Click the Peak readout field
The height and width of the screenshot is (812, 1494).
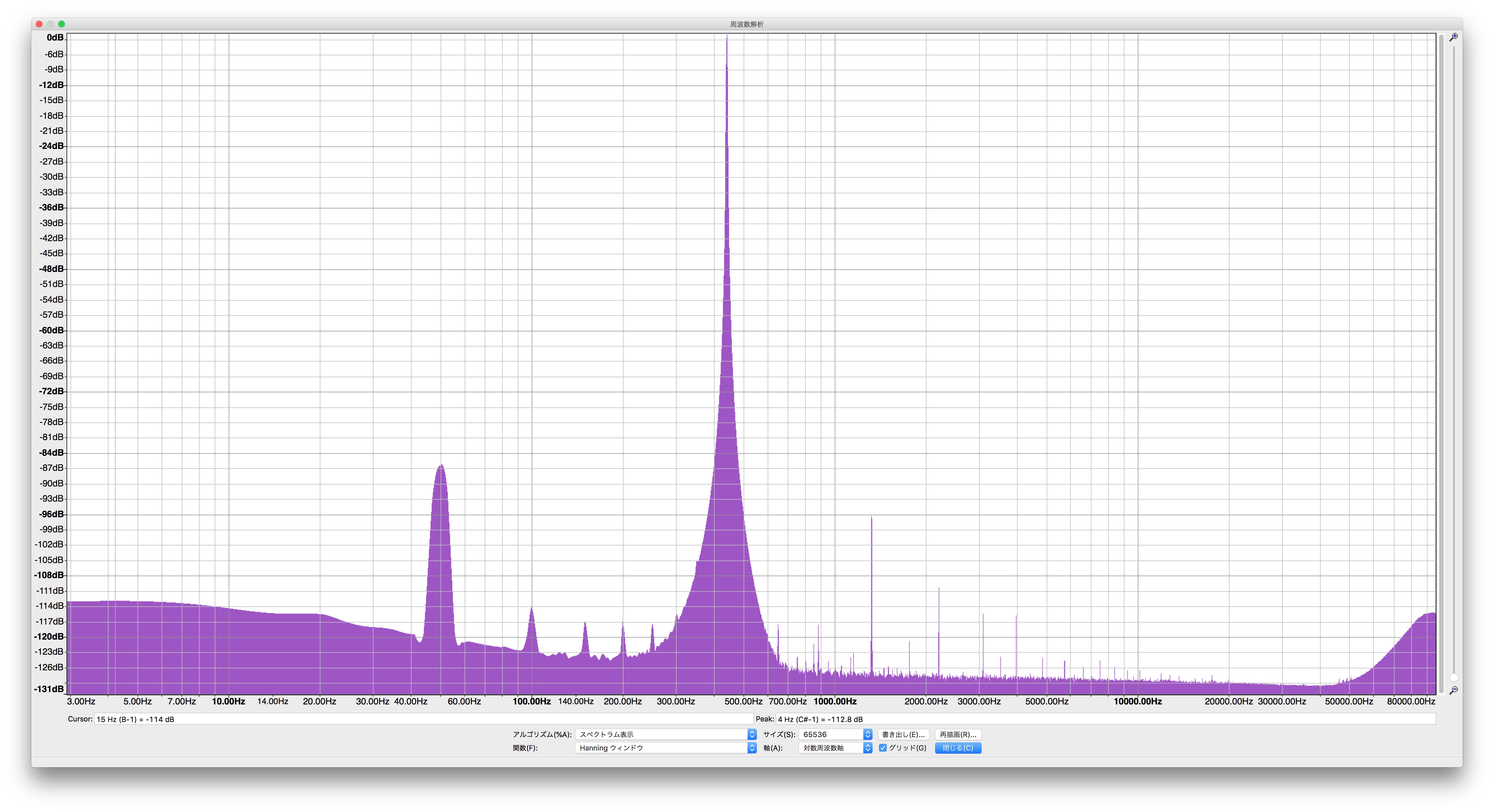1105,719
